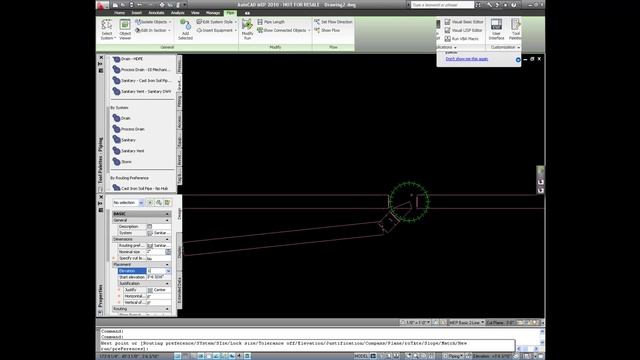Viewport: 640px width, 360px height.
Task: Select the Pipe contextual tab
Action: [x=230, y=13]
